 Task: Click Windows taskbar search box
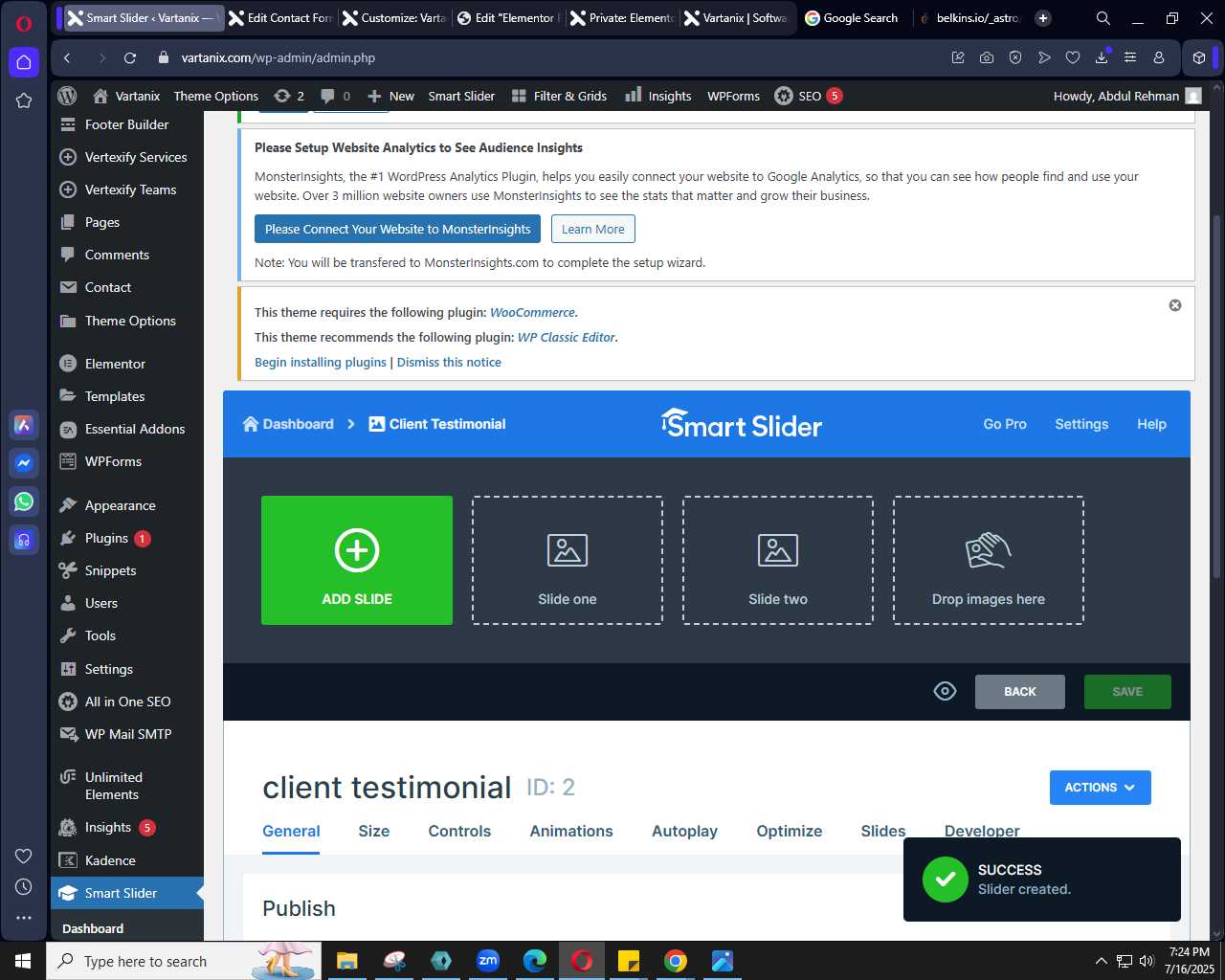[x=182, y=961]
